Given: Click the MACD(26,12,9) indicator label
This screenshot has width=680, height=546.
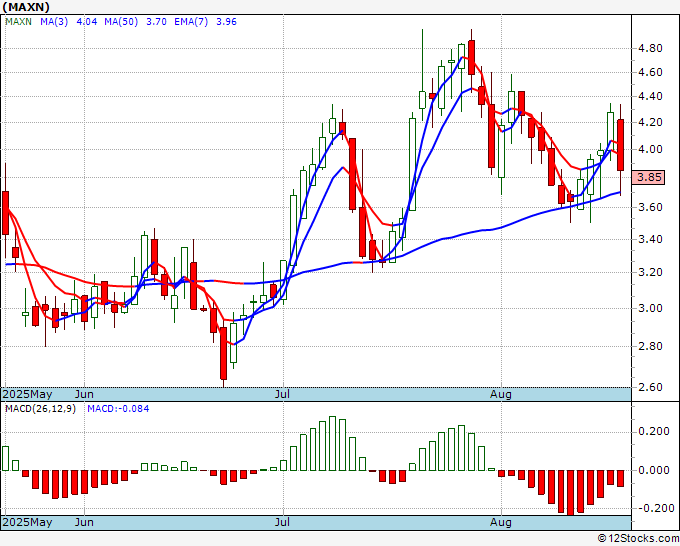Looking at the screenshot, I should (40, 409).
